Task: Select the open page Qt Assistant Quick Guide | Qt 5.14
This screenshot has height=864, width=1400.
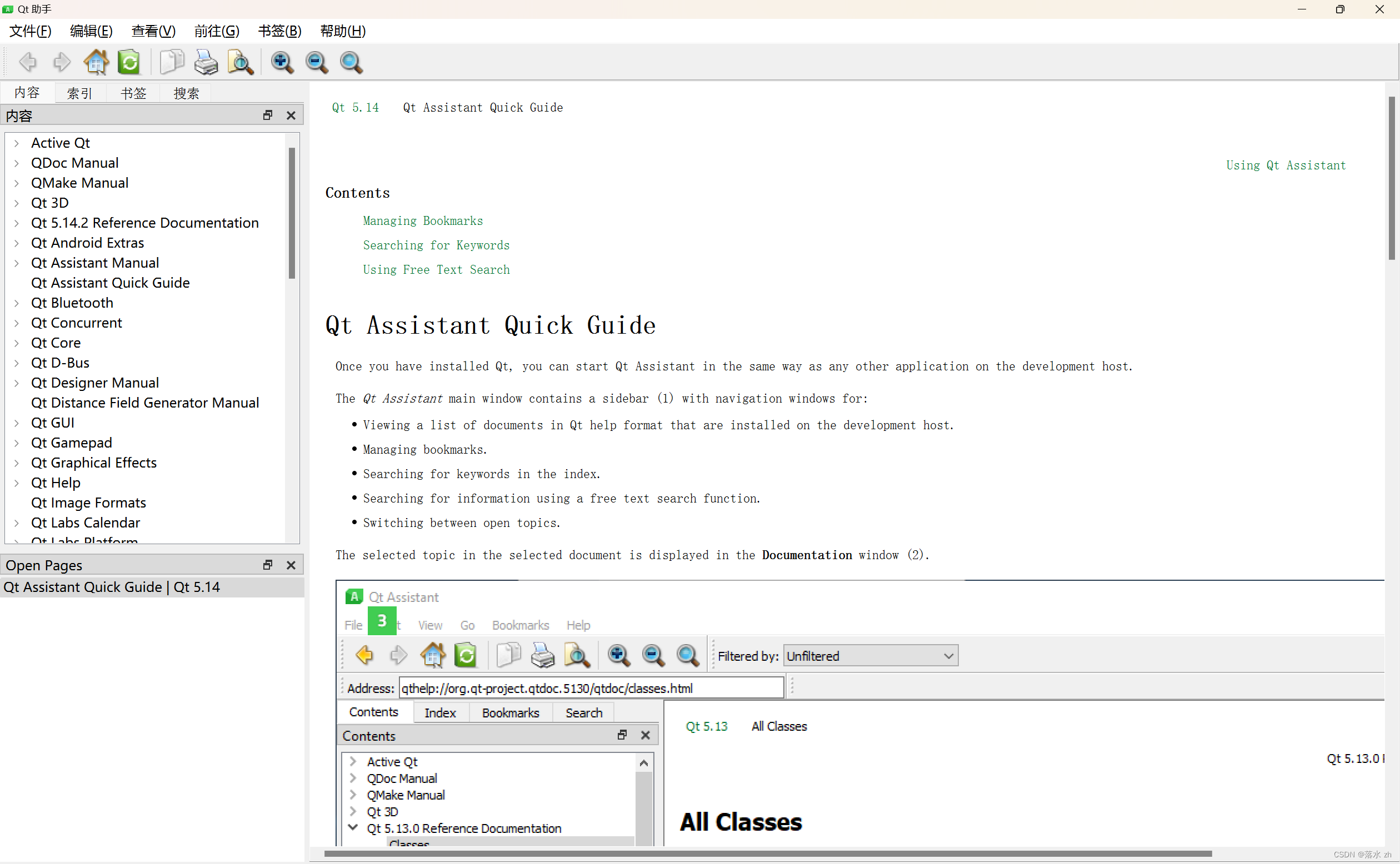Action: coord(152,587)
